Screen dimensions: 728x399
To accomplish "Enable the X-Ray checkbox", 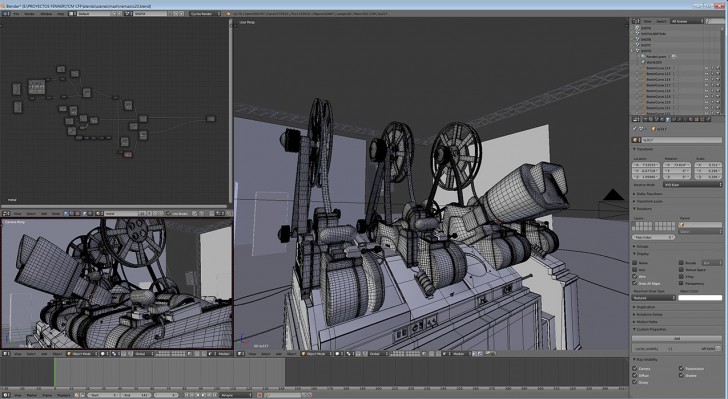I will (x=681, y=276).
